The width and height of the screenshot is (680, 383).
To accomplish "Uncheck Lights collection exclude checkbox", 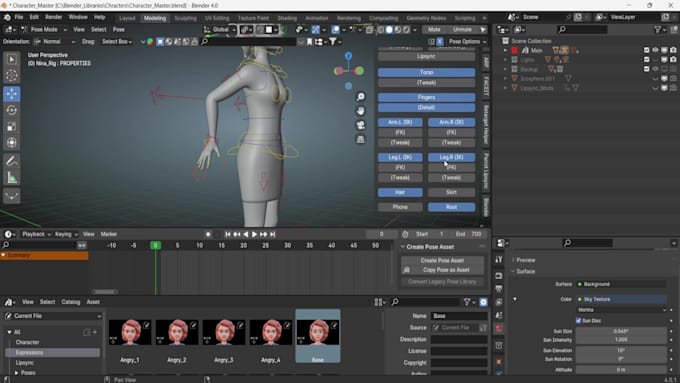I will [647, 59].
